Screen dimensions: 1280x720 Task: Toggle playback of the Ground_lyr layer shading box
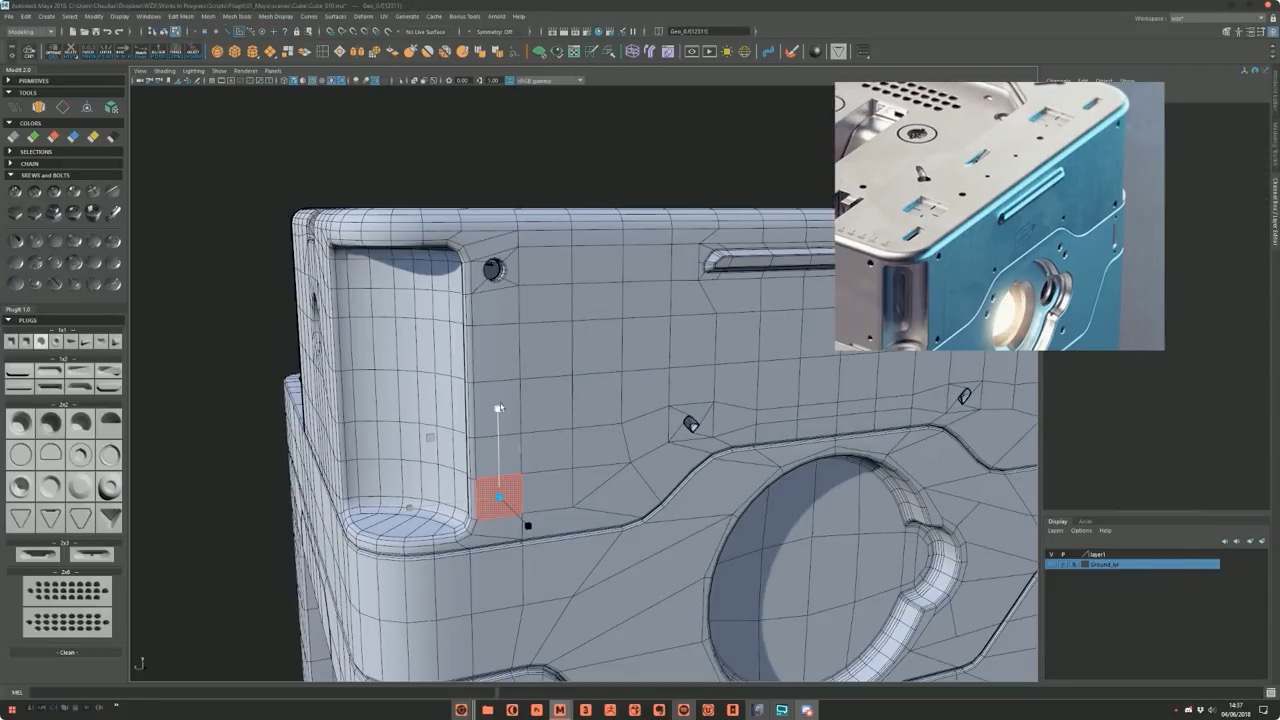[x=1074, y=564]
